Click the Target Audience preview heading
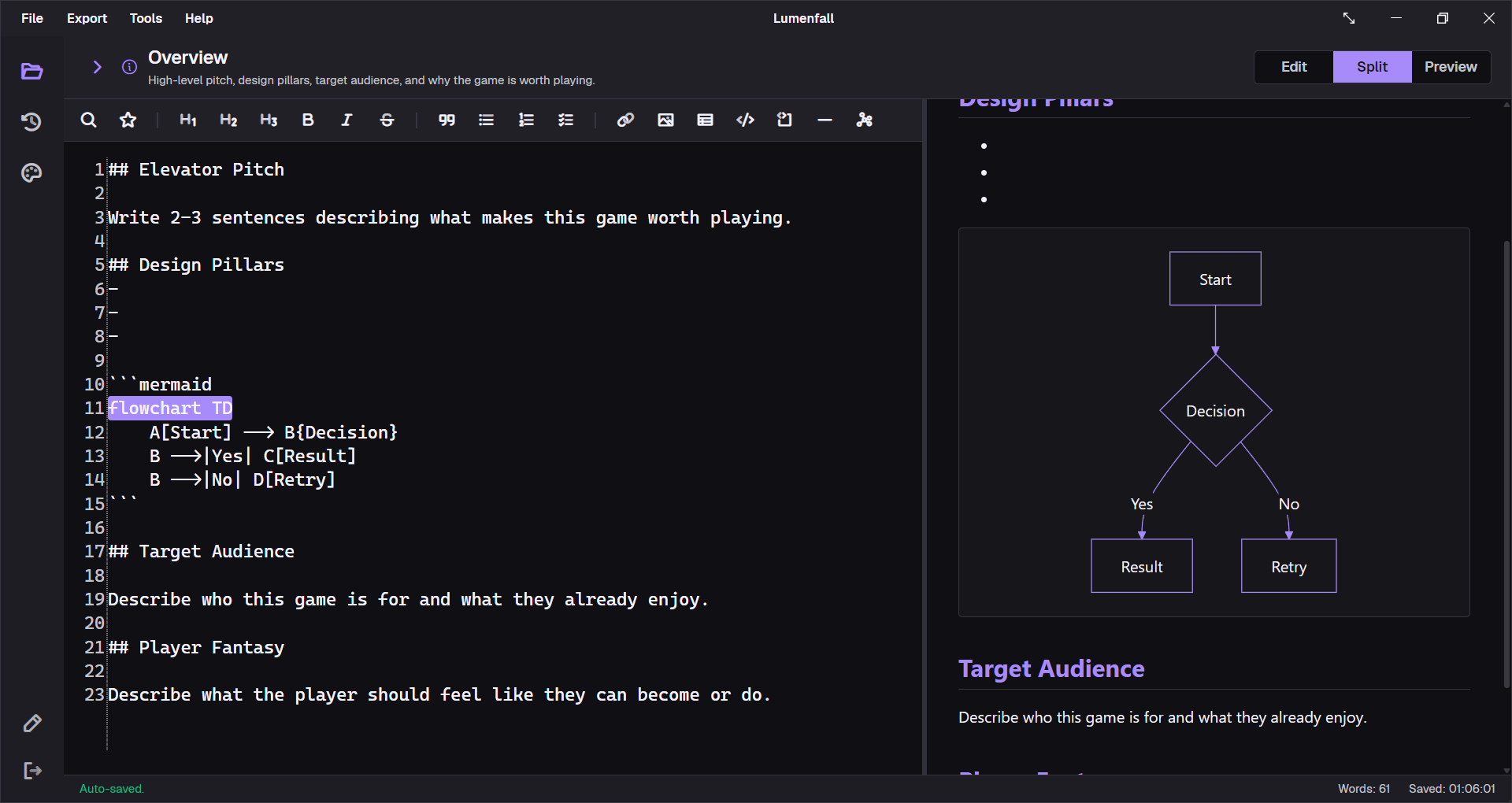Image resolution: width=1512 pixels, height=803 pixels. (1051, 668)
